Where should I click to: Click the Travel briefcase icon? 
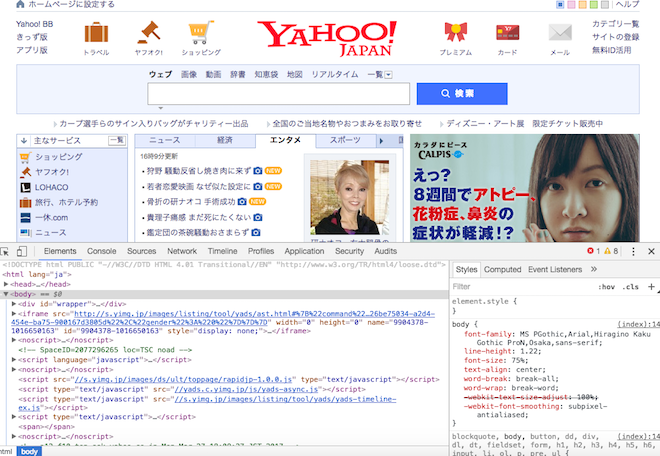96,32
